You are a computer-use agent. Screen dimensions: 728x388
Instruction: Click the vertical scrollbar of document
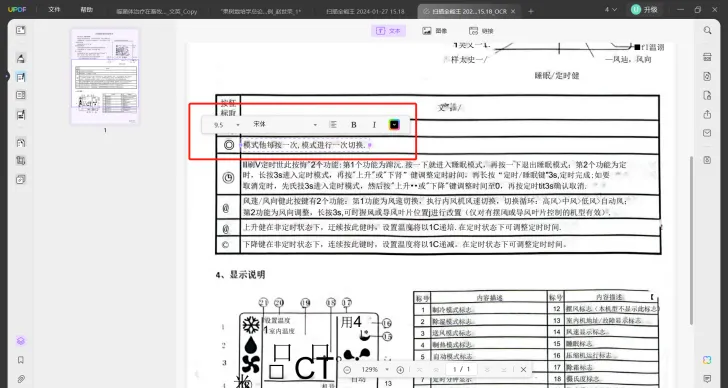pyautogui.click(x=691, y=239)
